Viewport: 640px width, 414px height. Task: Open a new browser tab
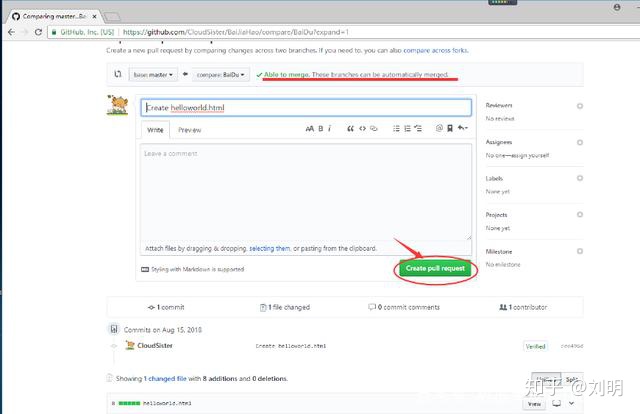point(112,17)
